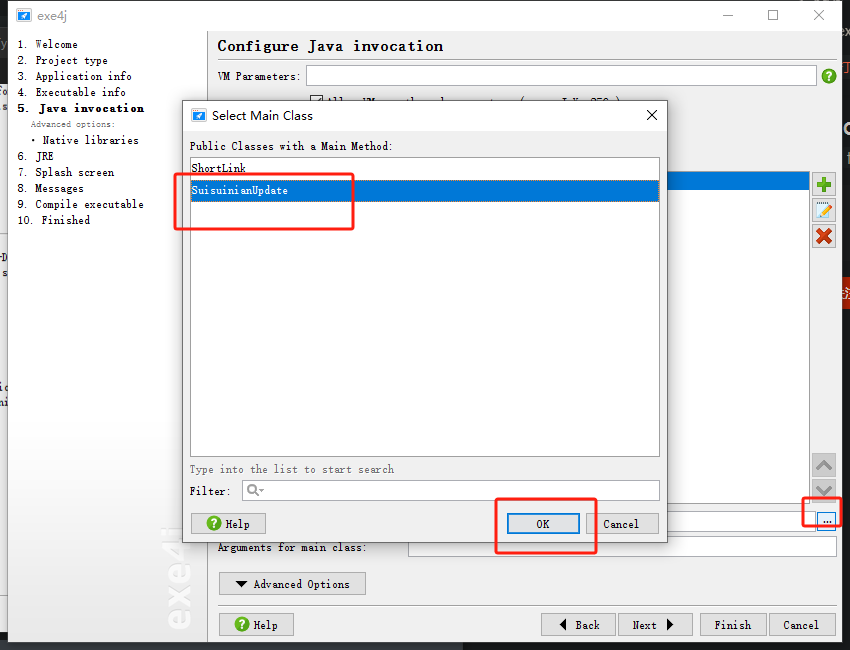Select SuisuinianUpdate in the class list
Screen dimensions: 850x650
[x=240, y=190]
